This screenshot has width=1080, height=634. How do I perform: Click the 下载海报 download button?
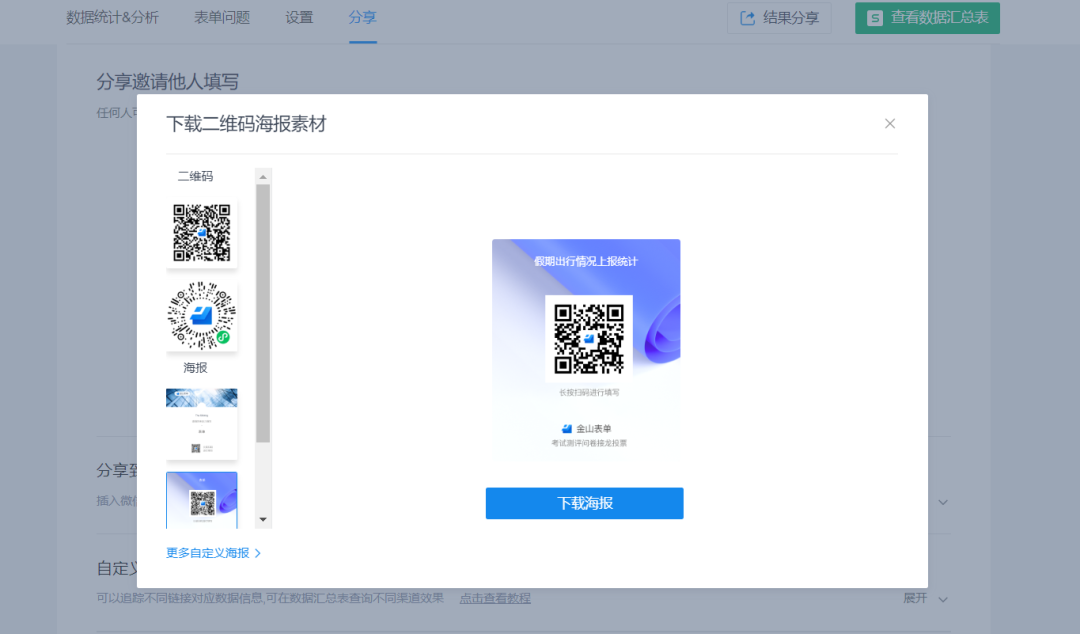pos(584,503)
